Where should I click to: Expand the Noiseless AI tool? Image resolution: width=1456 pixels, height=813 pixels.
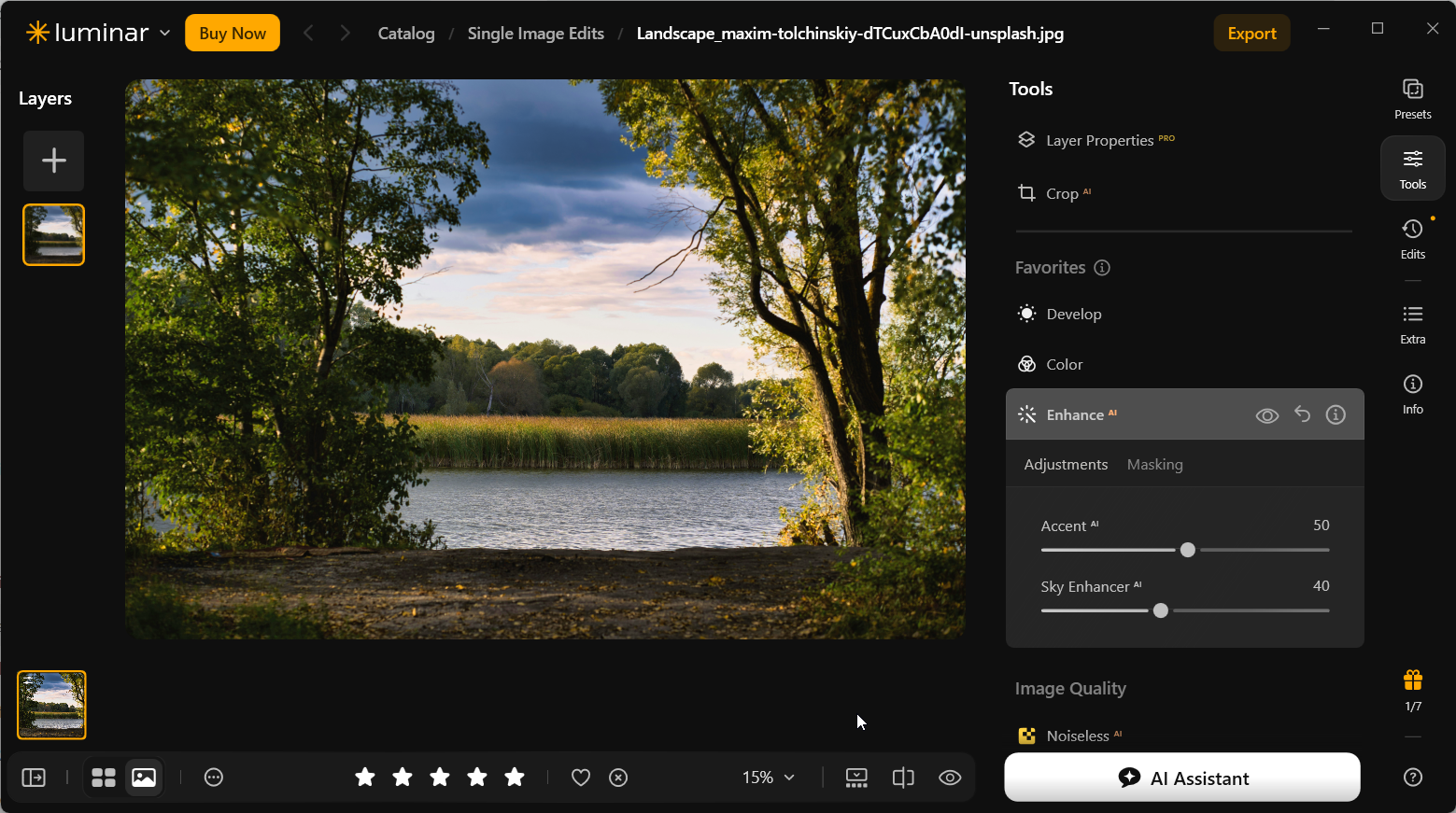click(x=1183, y=736)
